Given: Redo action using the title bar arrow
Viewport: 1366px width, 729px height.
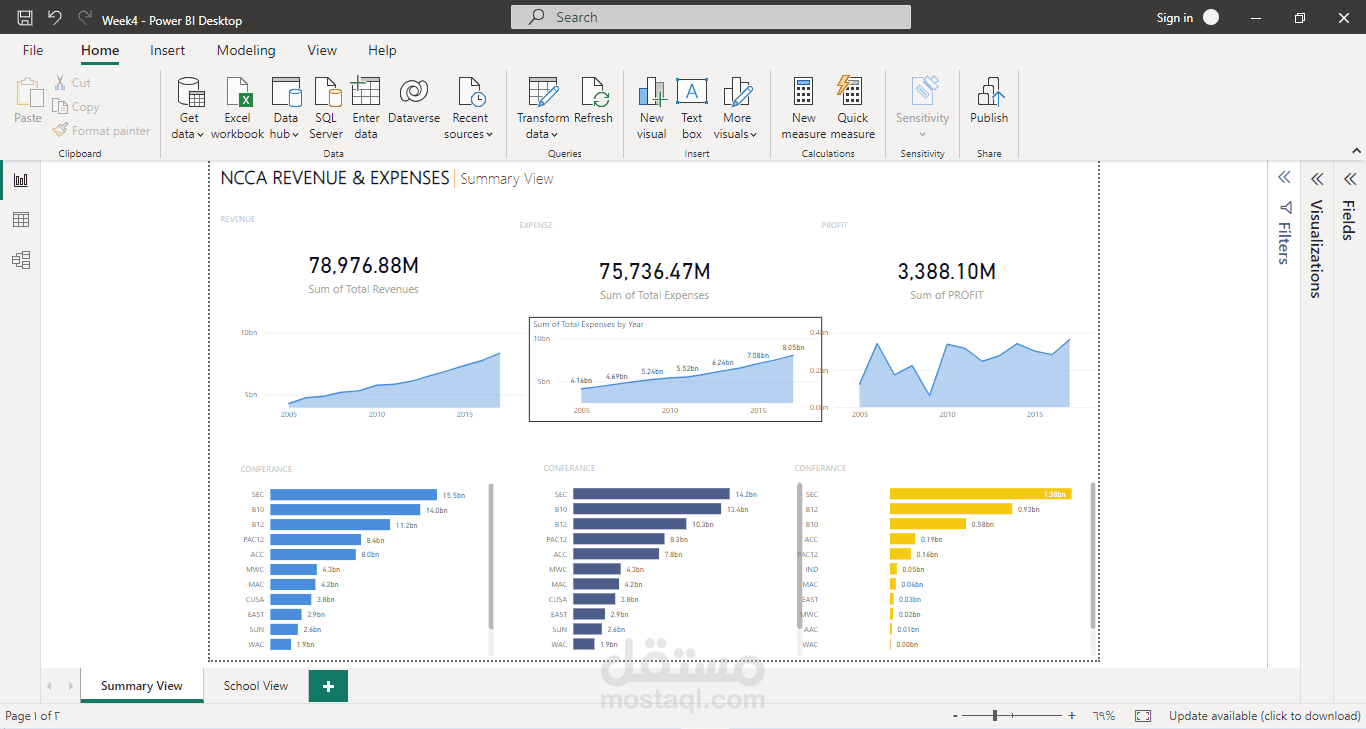Looking at the screenshot, I should tap(85, 18).
